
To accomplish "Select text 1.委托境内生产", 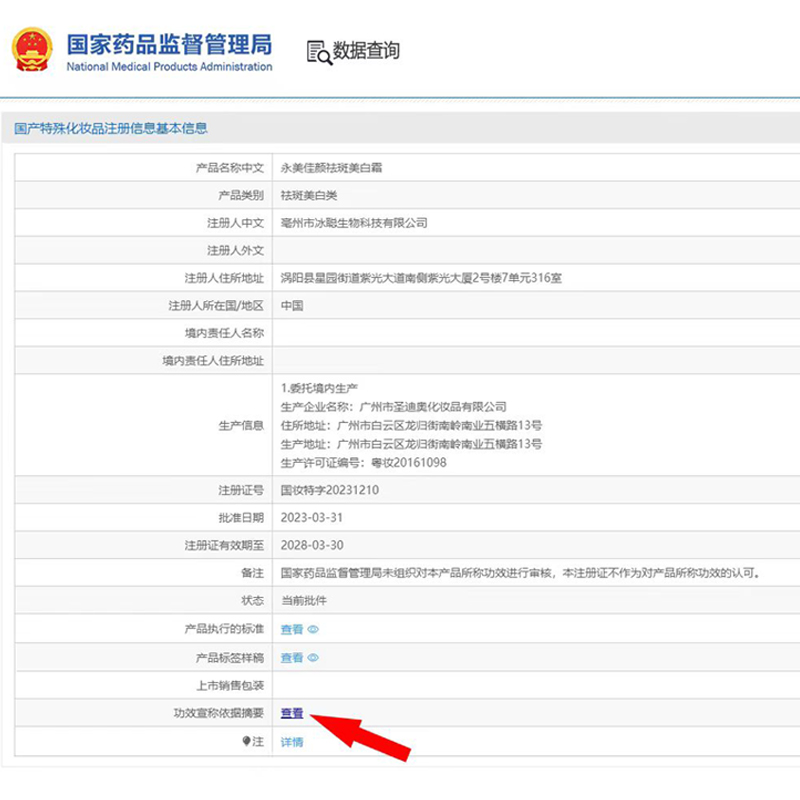I will 319,388.
